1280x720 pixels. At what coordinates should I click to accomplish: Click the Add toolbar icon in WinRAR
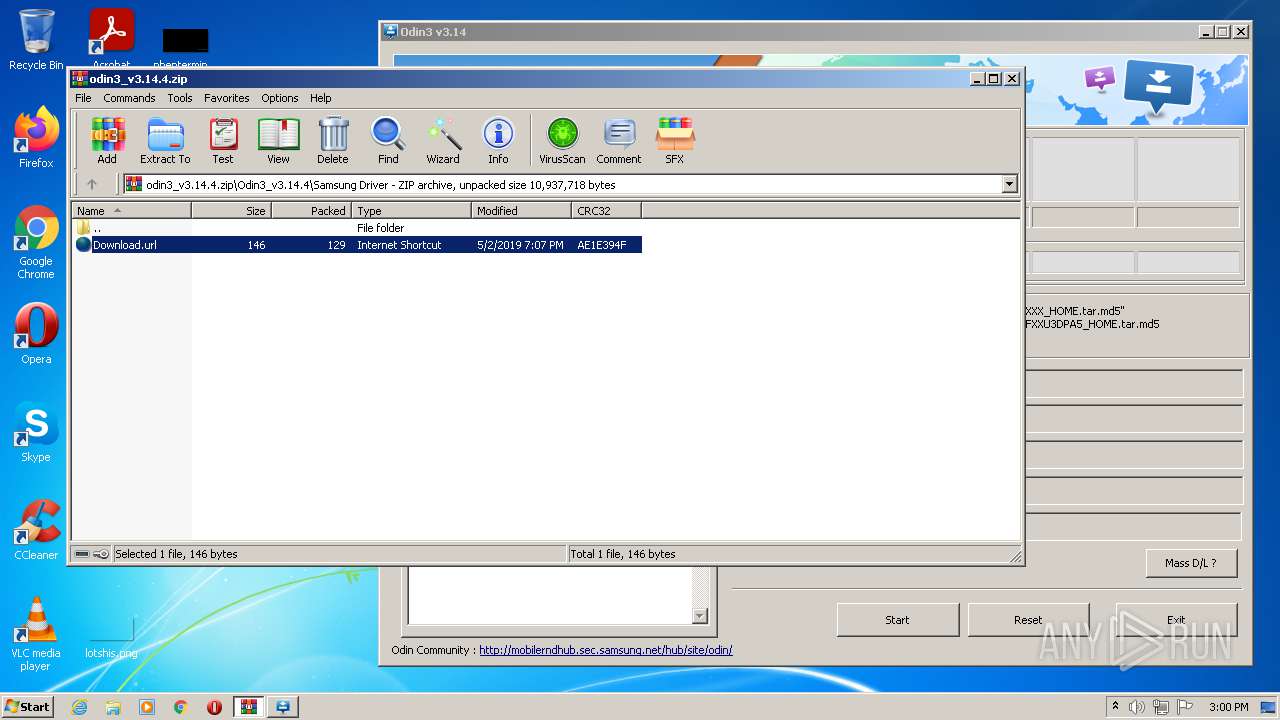(107, 141)
